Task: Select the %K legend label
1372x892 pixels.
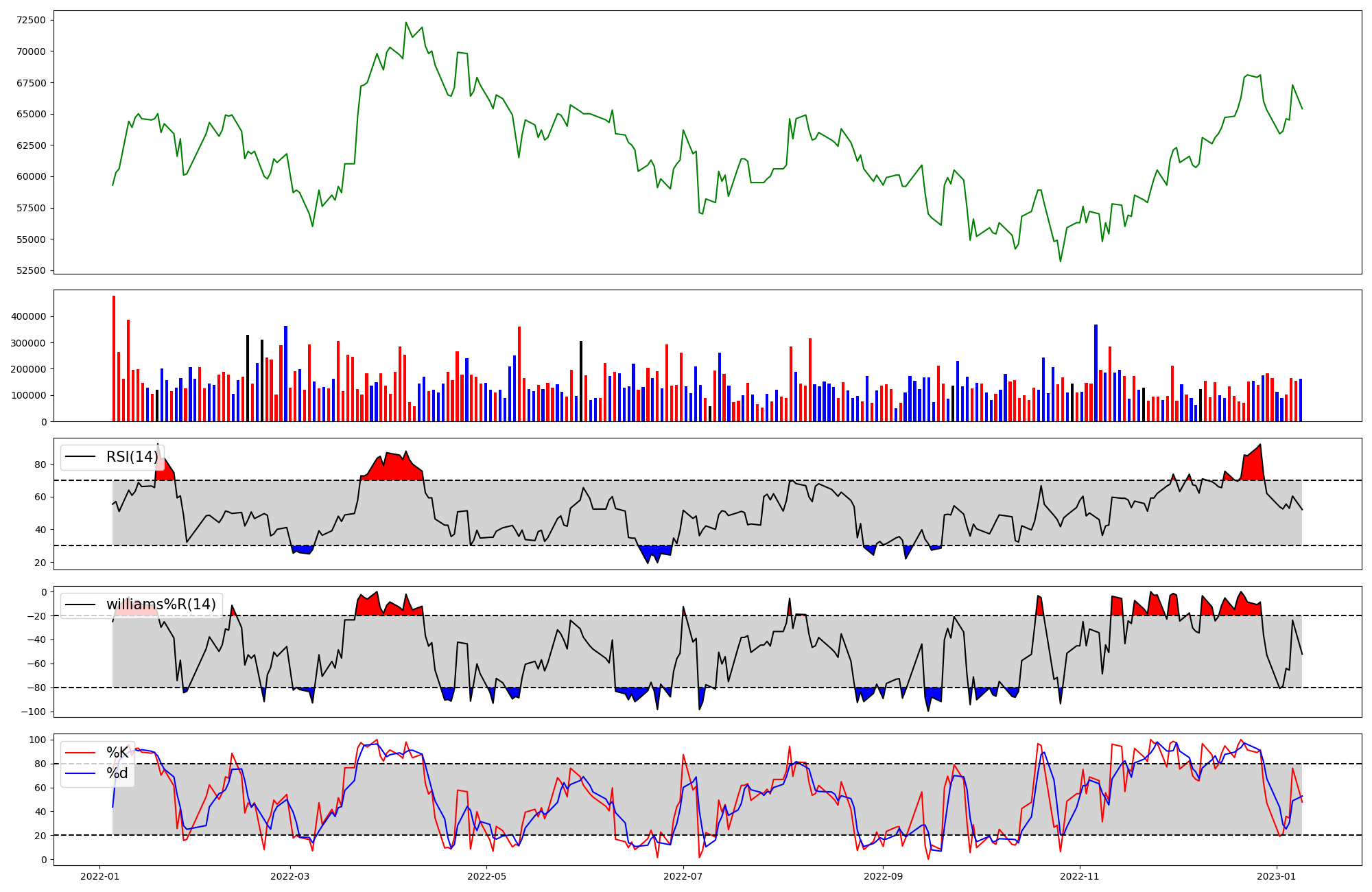Action: (117, 753)
